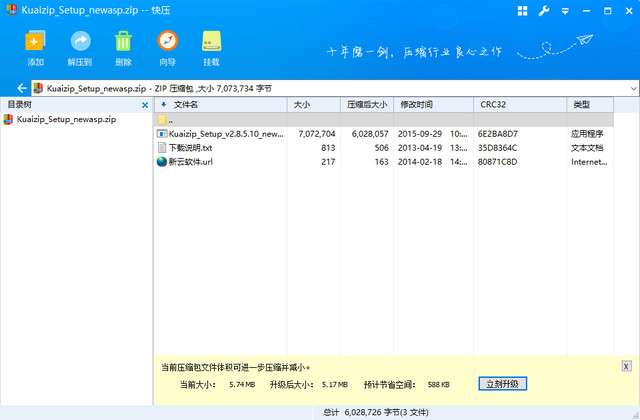640x420 pixels.
Task: Open the wrench settings icon
Action: click(x=544, y=11)
